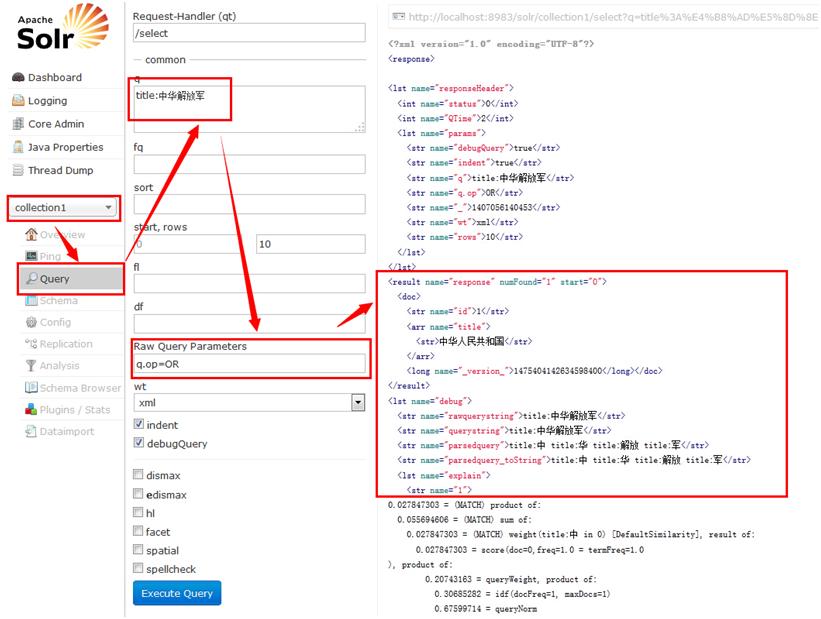Go to the Config link
Image resolution: width=821 pixels, height=619 pixels.
pos(56,323)
